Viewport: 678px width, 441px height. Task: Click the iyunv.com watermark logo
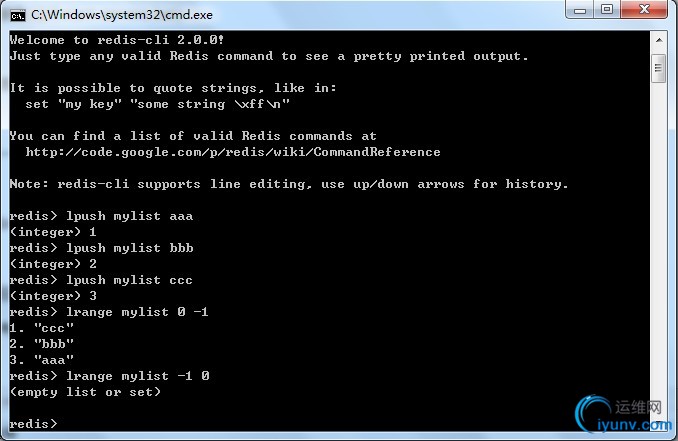click(x=623, y=415)
